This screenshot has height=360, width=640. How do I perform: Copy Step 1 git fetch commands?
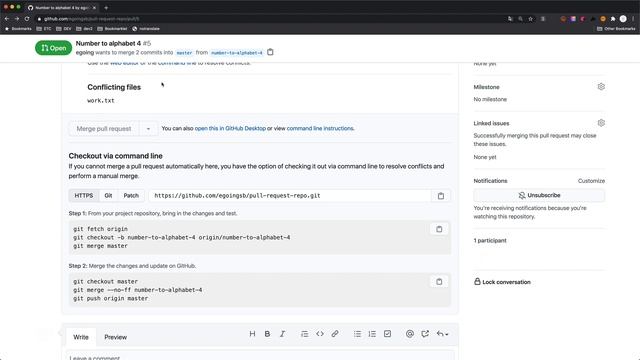pyautogui.click(x=439, y=229)
